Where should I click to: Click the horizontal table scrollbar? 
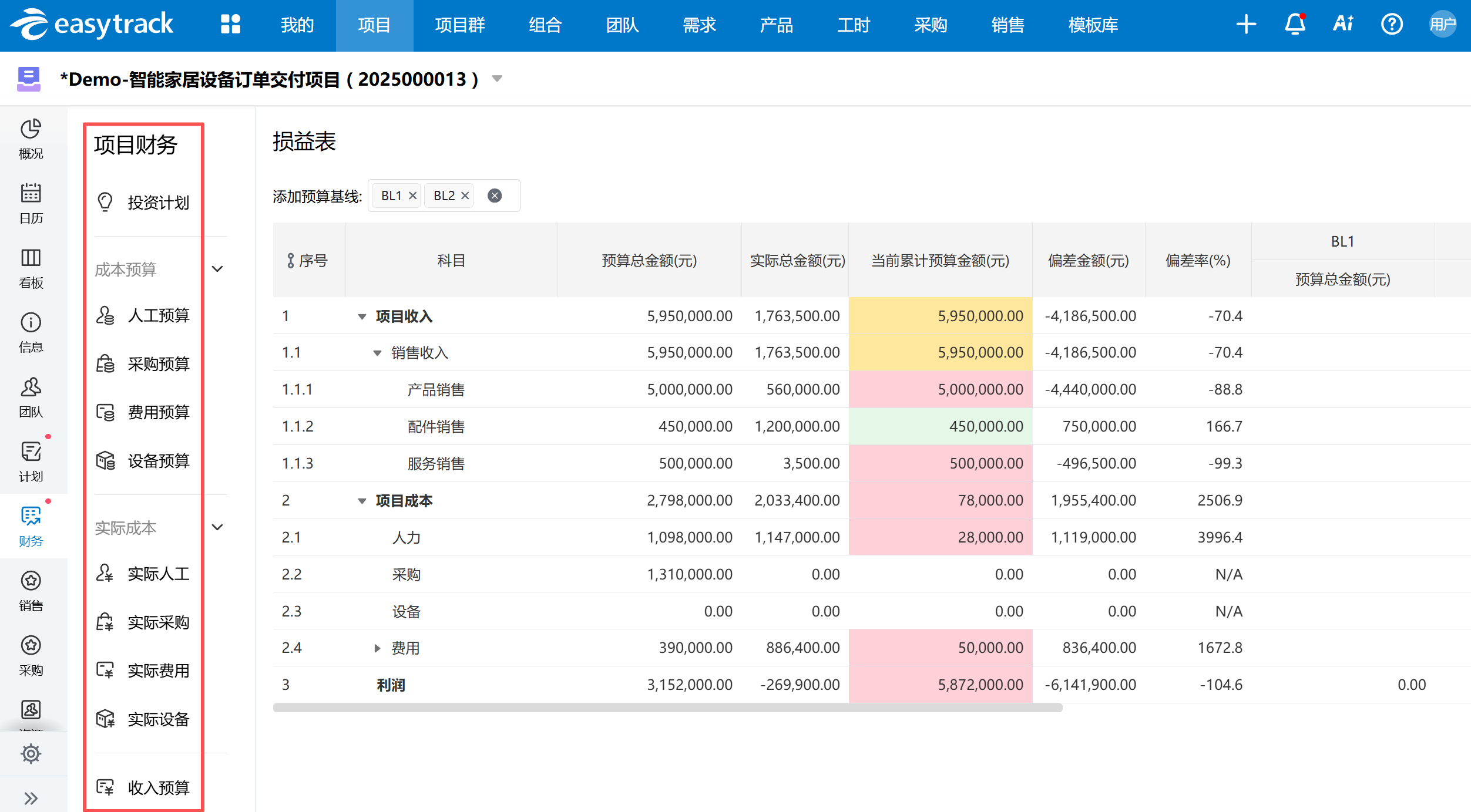click(x=667, y=708)
